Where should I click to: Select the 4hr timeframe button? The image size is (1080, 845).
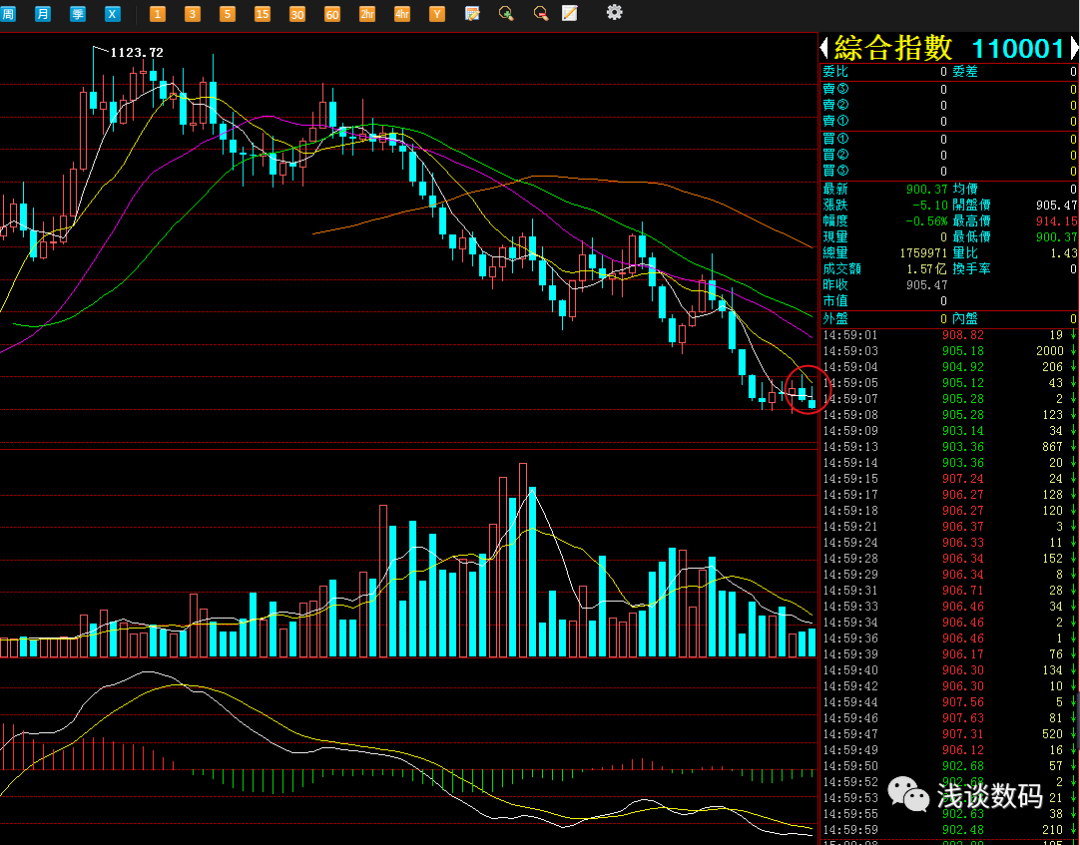click(402, 14)
